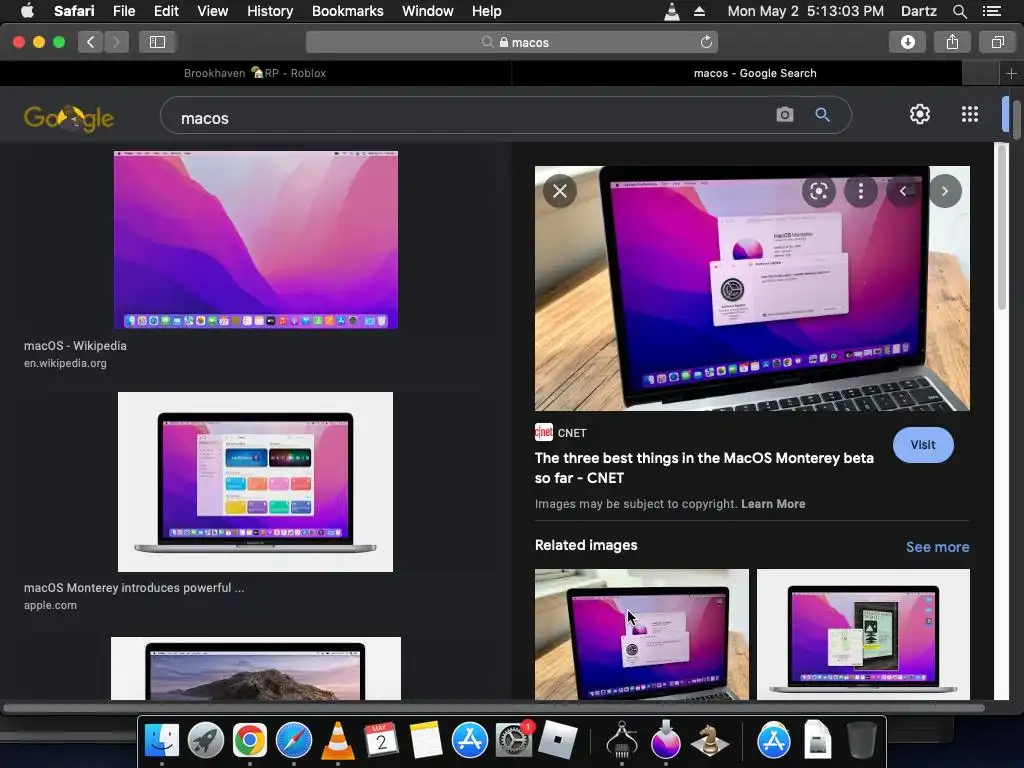Close the image preview panel

(560, 191)
